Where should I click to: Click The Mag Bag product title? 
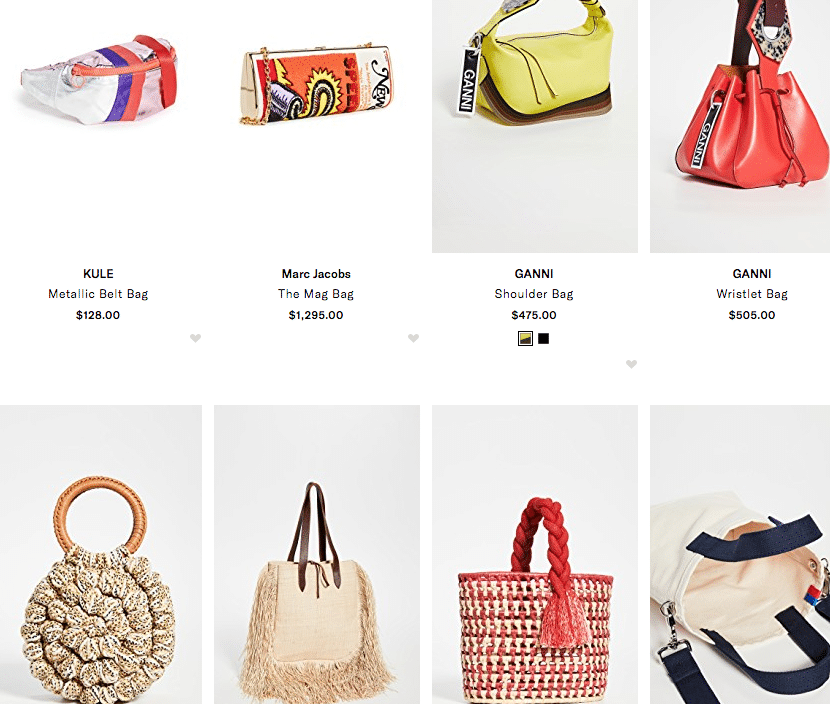click(316, 294)
